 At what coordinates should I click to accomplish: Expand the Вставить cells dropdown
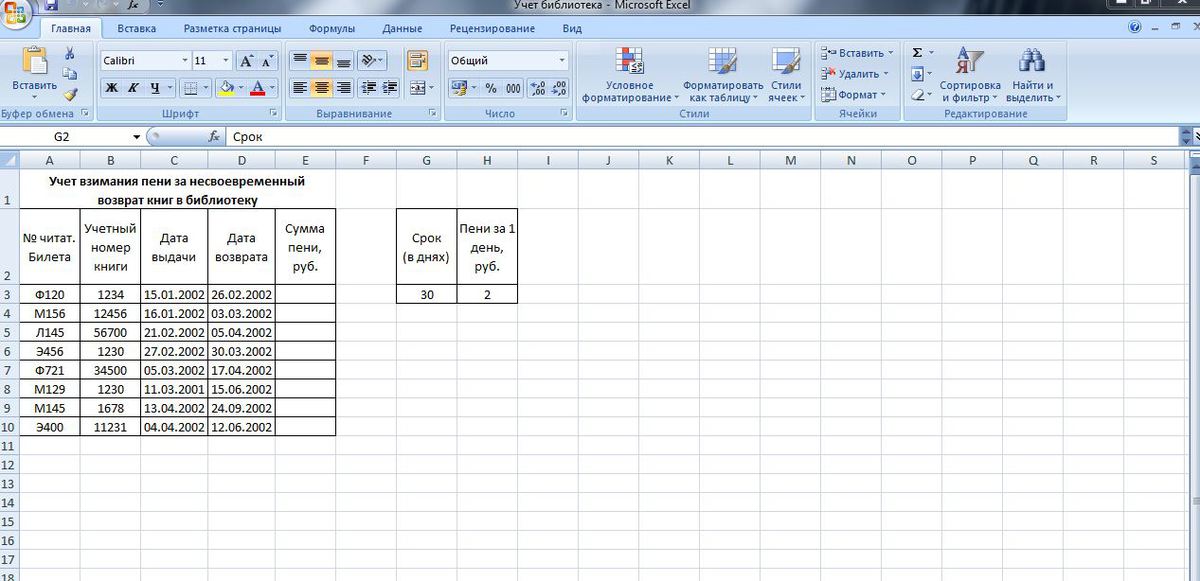pyautogui.click(x=889, y=53)
